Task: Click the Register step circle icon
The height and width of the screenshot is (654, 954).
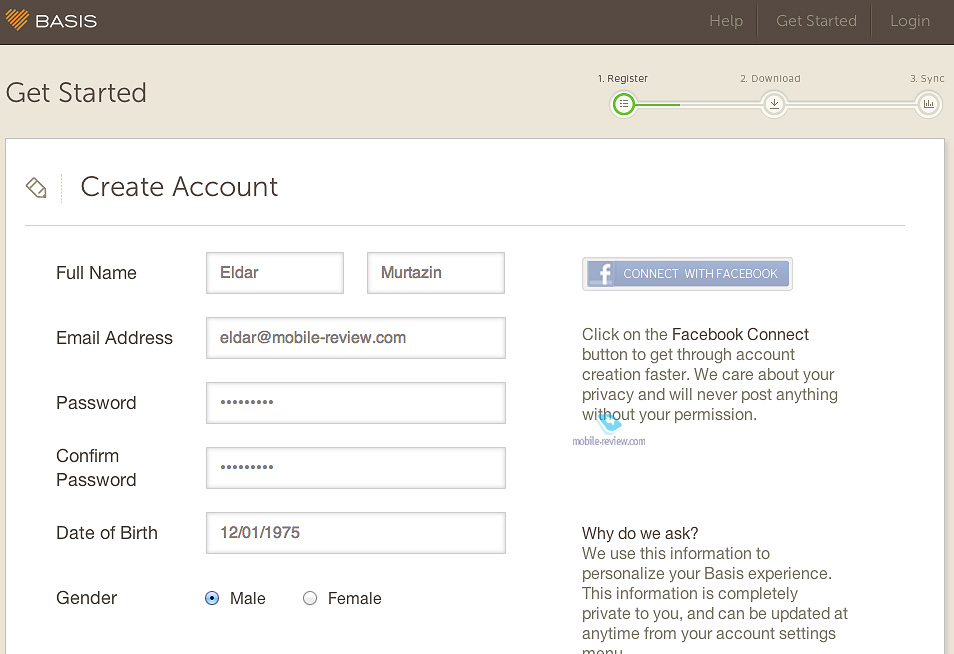Action: click(624, 104)
